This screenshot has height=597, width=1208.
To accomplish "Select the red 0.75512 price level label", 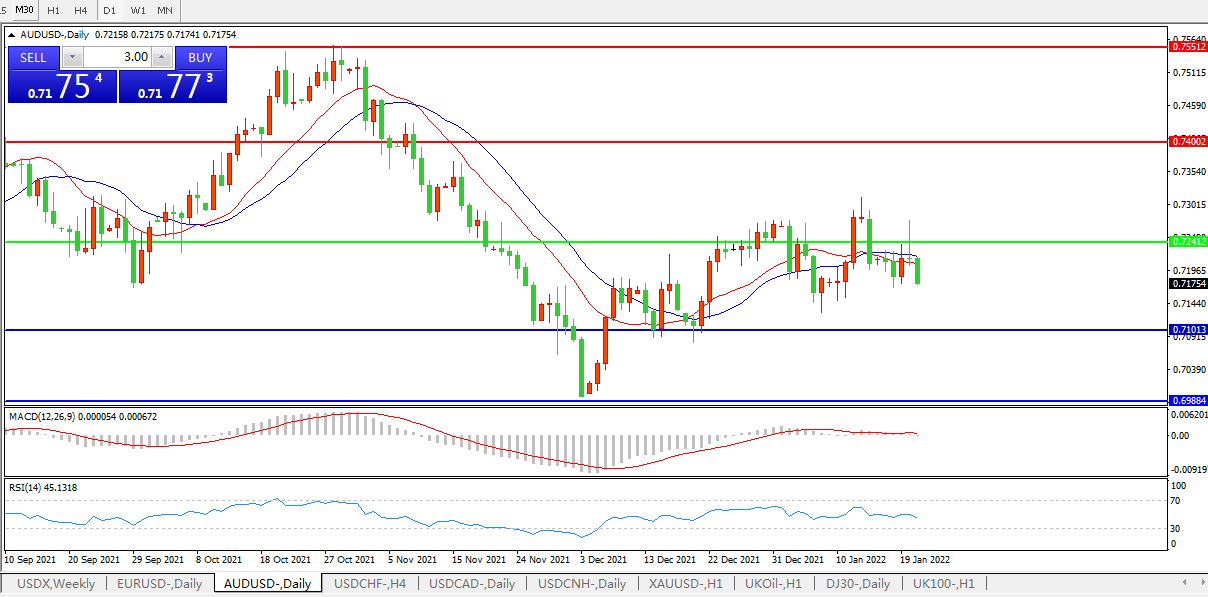I will 1188,47.
